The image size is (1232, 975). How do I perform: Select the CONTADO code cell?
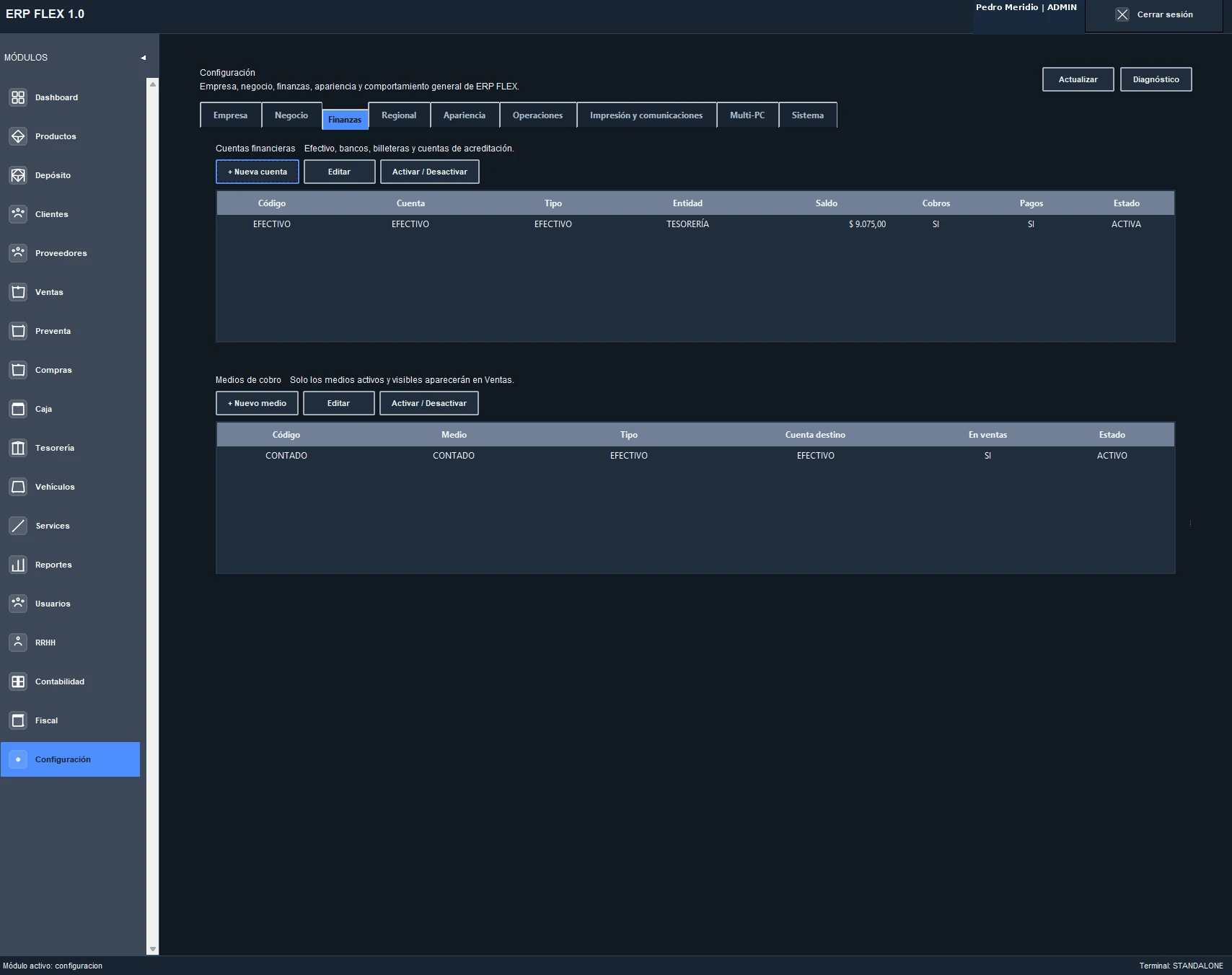tap(286, 456)
